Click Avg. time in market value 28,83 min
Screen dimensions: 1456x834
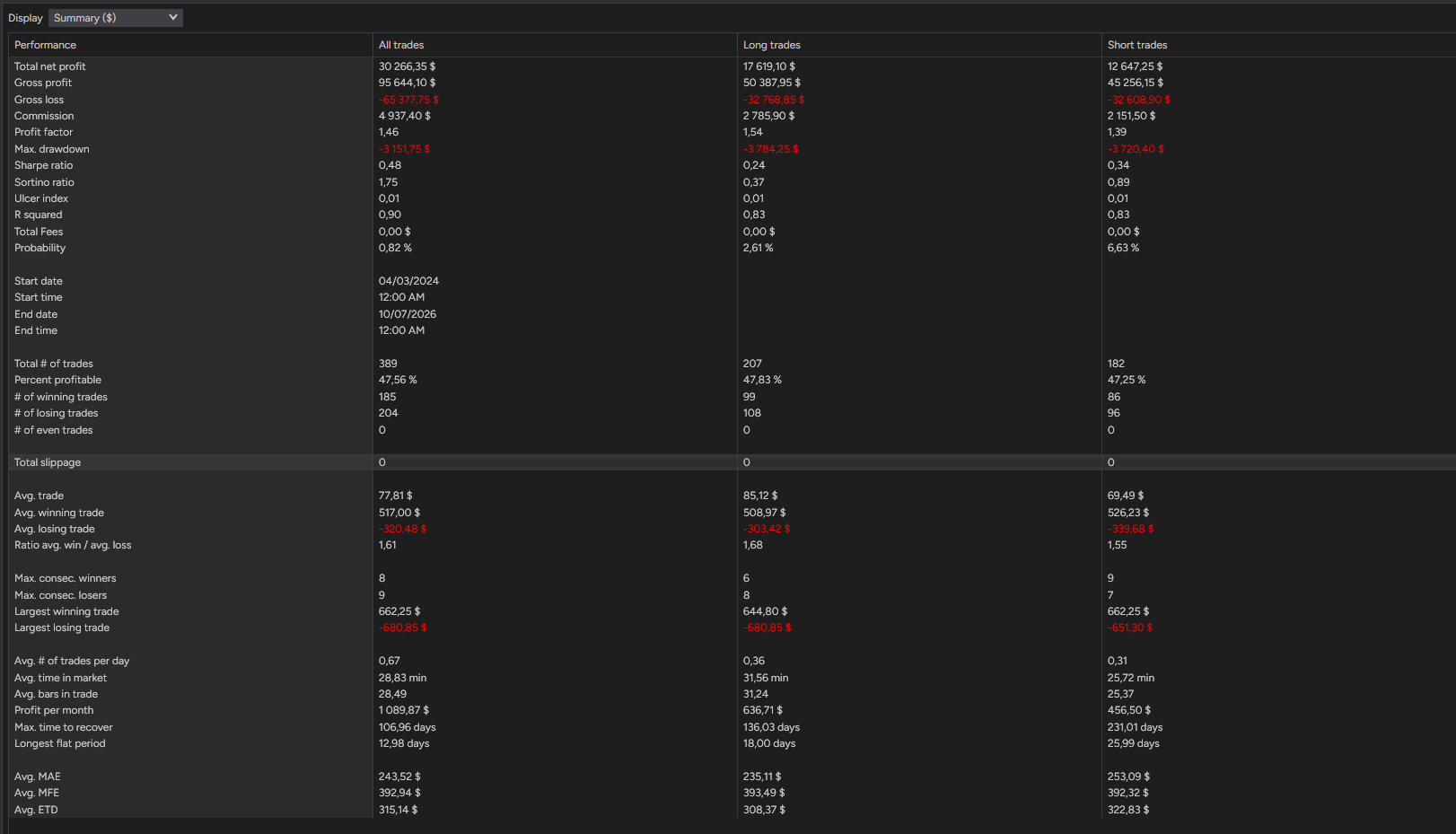point(403,678)
